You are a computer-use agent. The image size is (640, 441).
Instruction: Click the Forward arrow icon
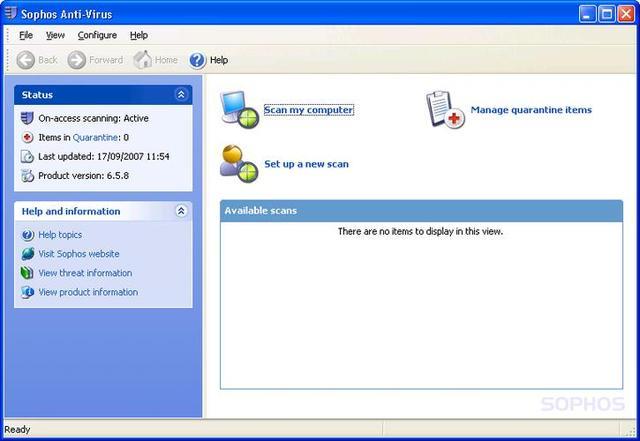[x=77, y=60]
